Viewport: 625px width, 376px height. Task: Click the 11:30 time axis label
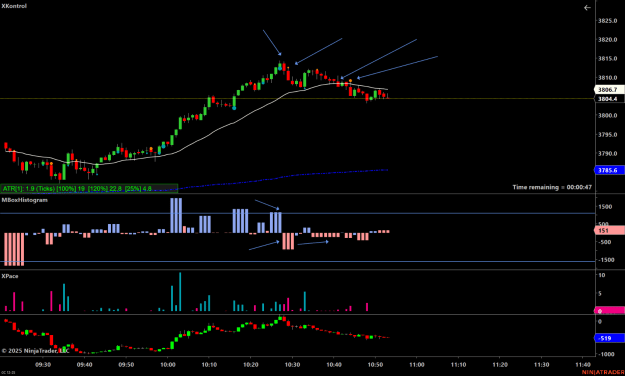pos(541,365)
